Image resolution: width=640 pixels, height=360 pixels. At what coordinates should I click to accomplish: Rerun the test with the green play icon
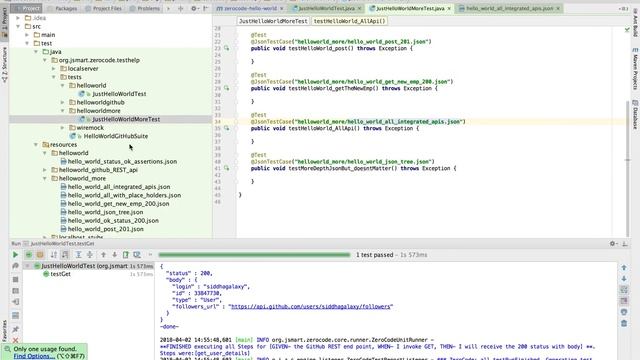(x=15, y=255)
